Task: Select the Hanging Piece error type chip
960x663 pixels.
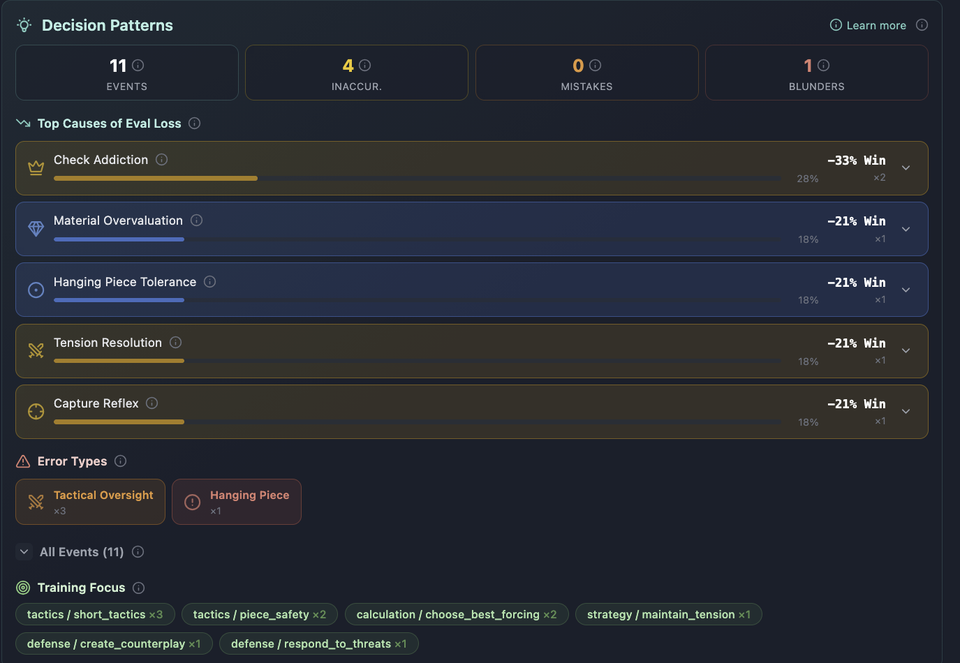Action: coord(236,502)
